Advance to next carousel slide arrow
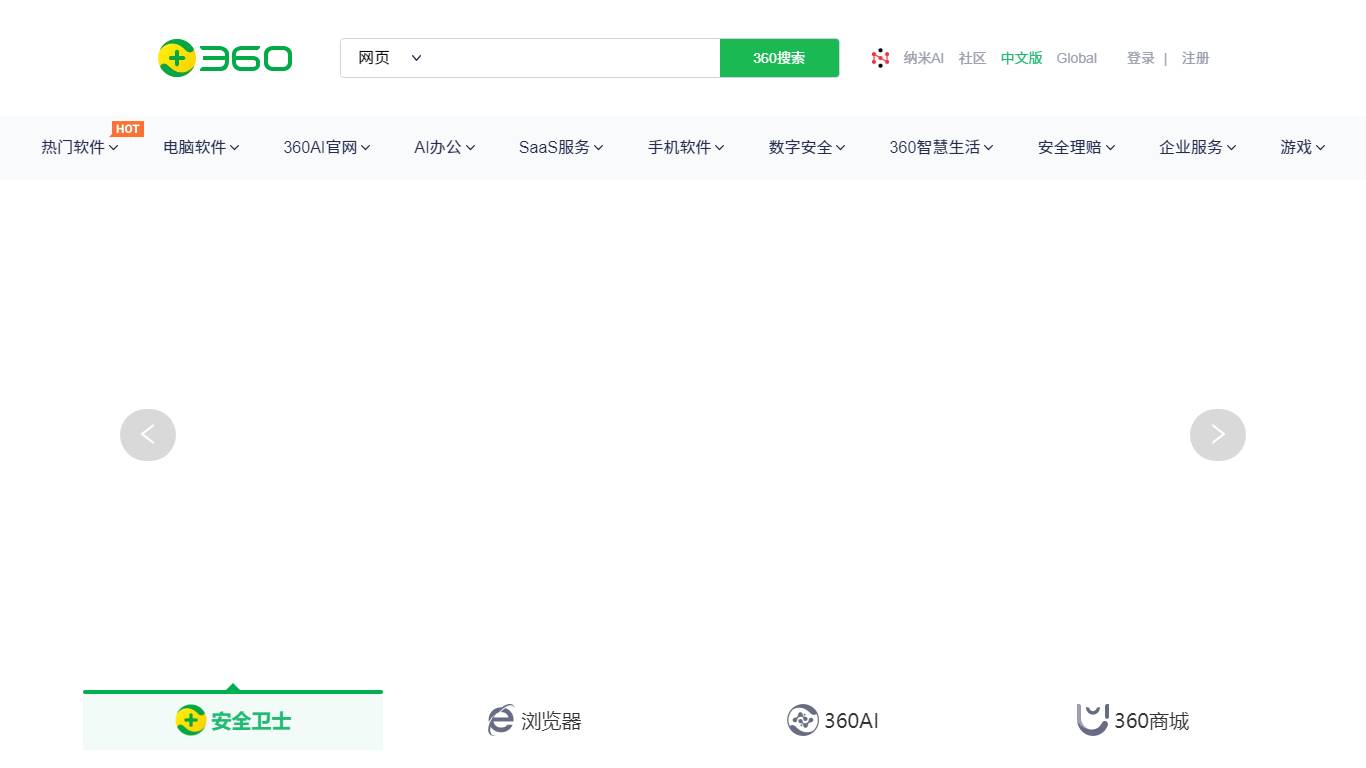Screen dimensions: 1366x768 coord(1217,435)
